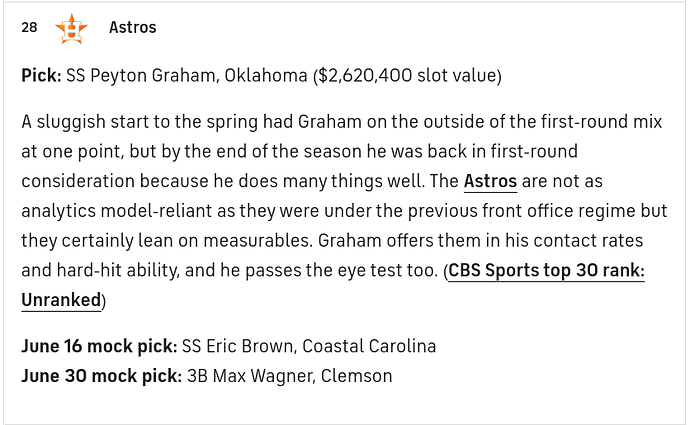Image resolution: width=690 pixels, height=425 pixels.
Task: Open the Astros team name heading
Action: click(x=132, y=27)
